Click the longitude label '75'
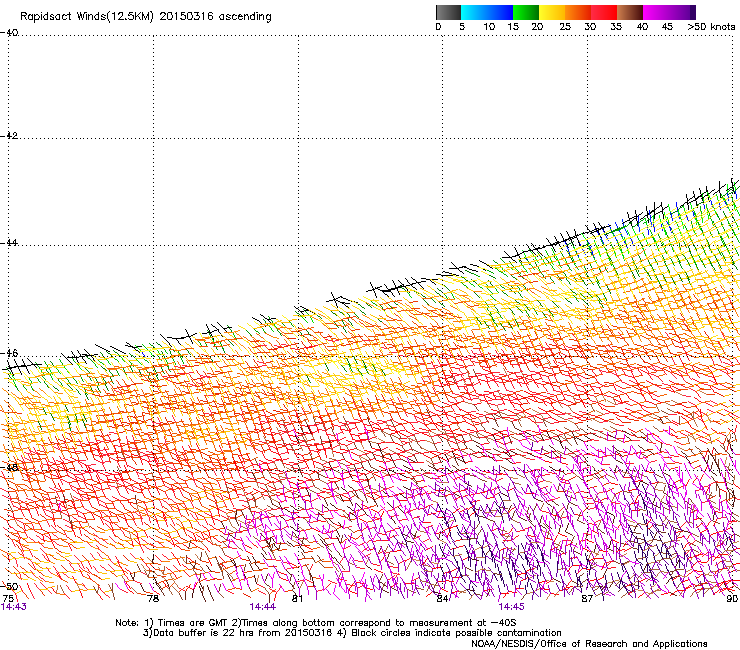 8,599
